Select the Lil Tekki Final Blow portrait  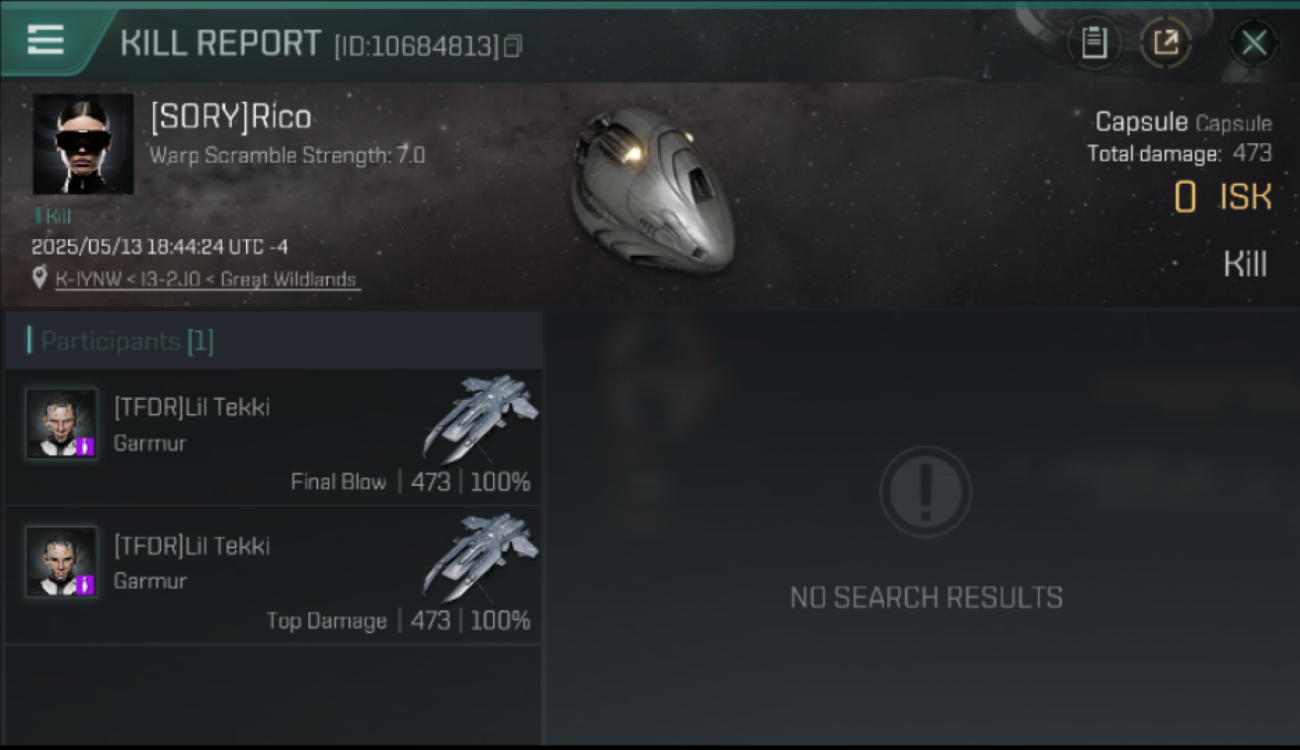pyautogui.click(x=62, y=424)
